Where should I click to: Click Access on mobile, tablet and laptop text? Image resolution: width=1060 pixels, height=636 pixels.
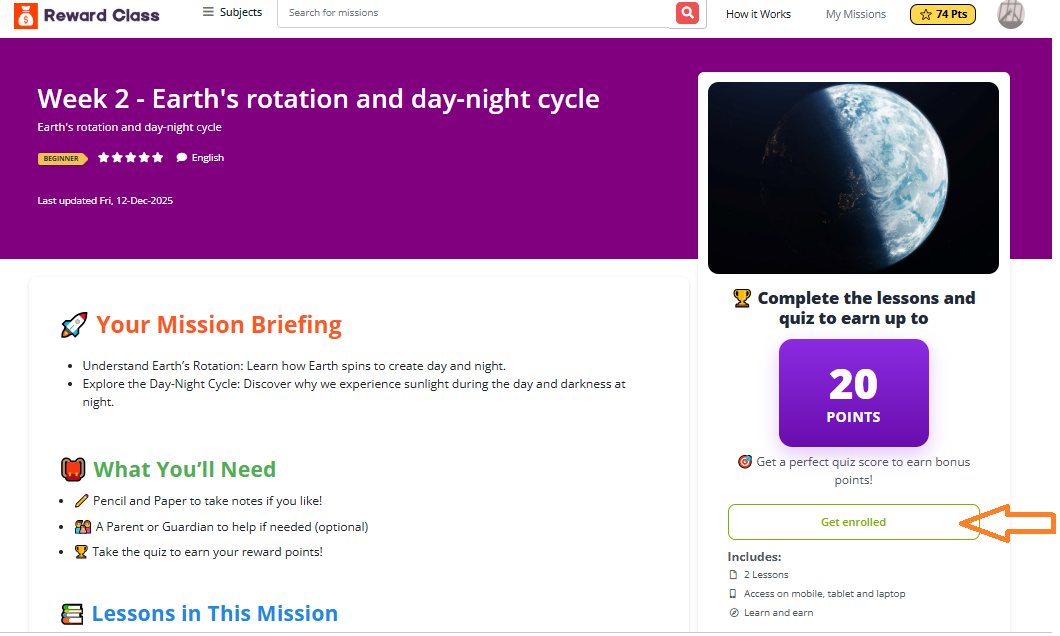[824, 593]
